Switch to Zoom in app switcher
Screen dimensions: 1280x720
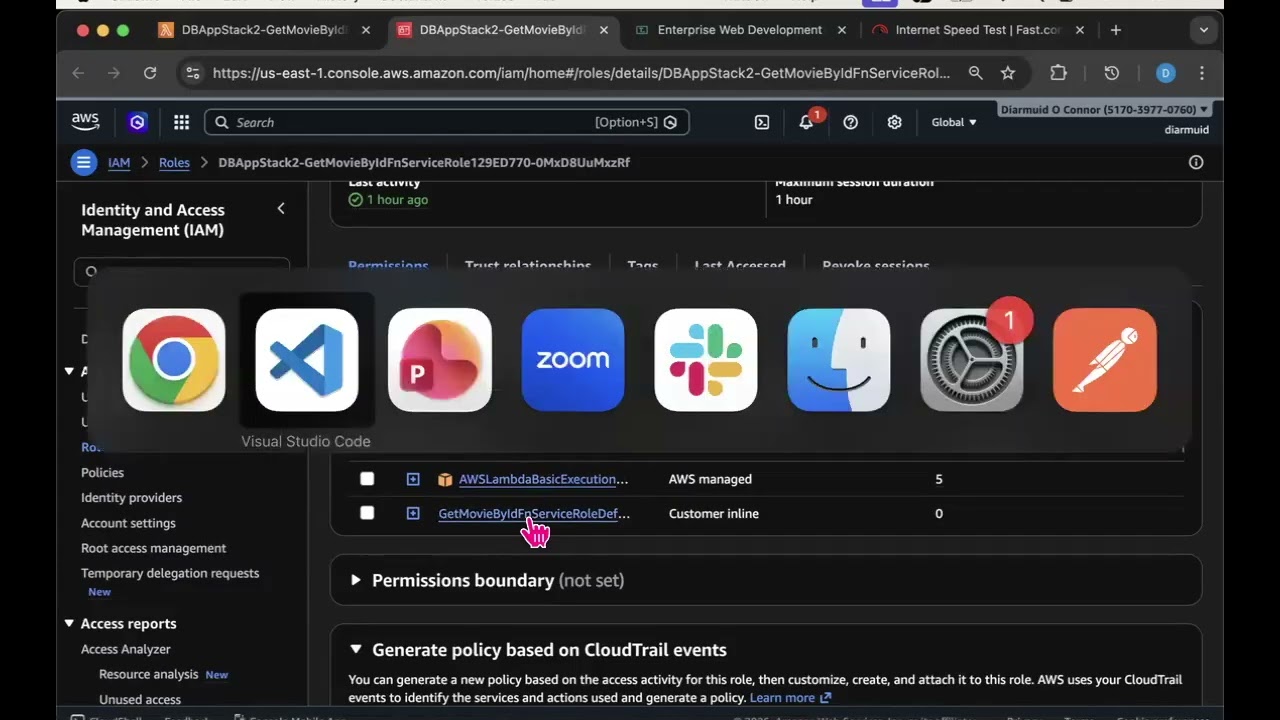tap(573, 360)
